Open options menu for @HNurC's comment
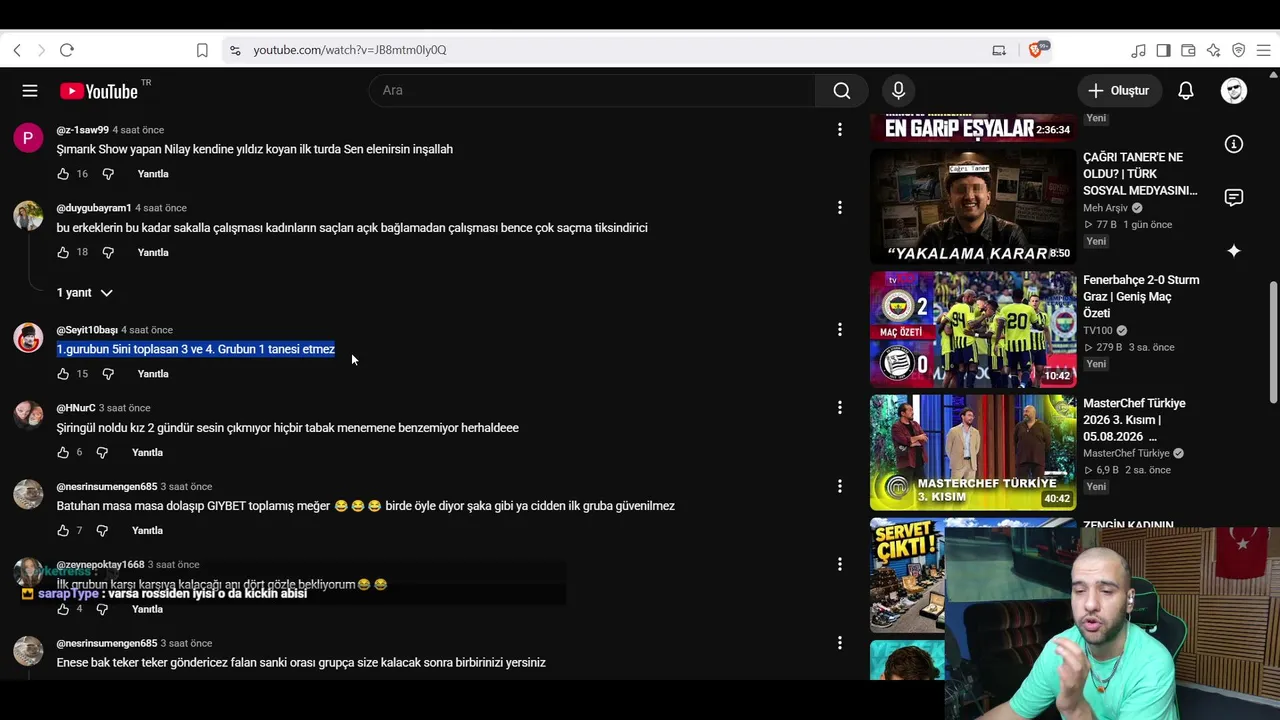Screen dimensions: 1280x720 tap(840, 407)
